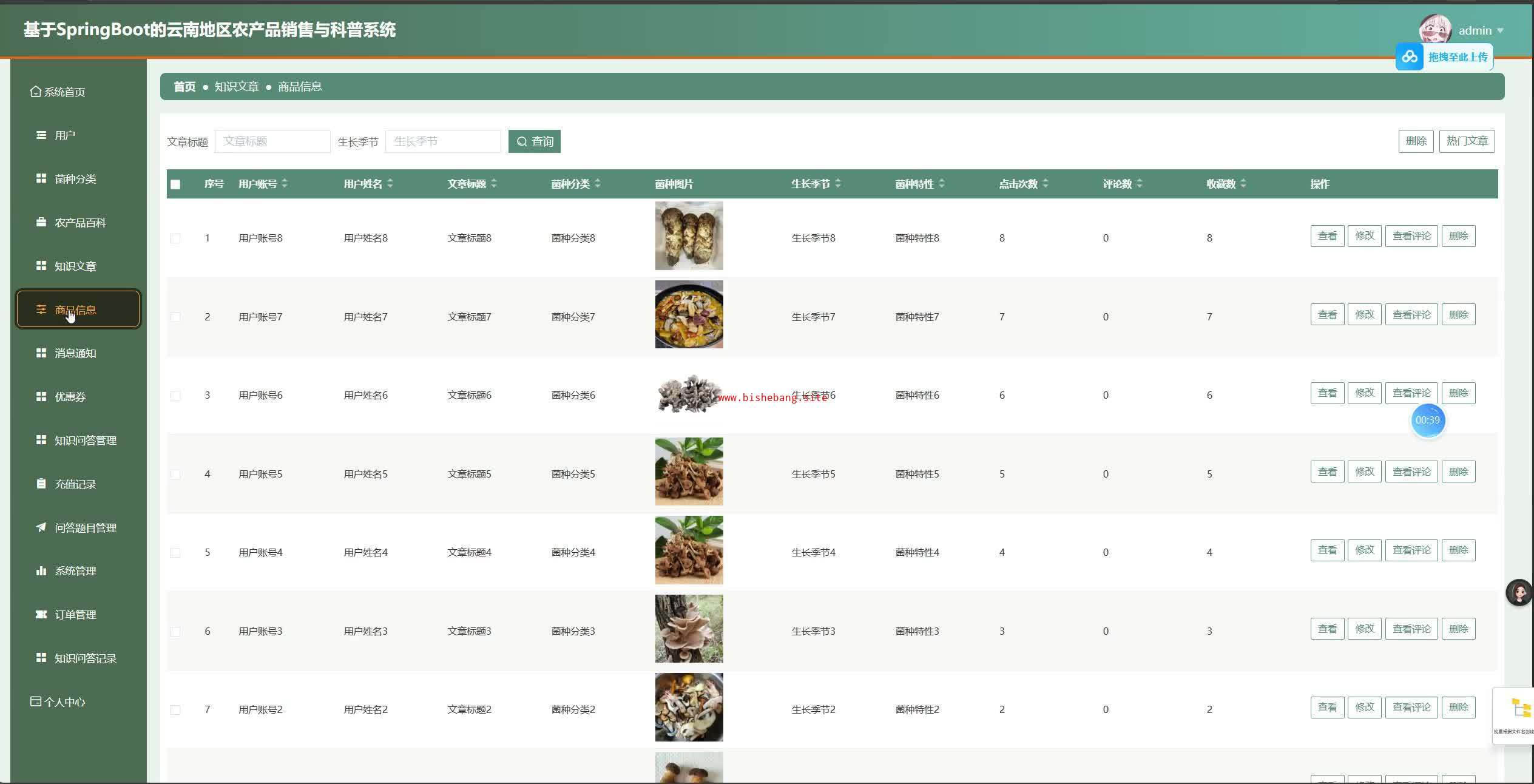Sort the 生长季节 column
The height and width of the screenshot is (784, 1534).
click(837, 183)
